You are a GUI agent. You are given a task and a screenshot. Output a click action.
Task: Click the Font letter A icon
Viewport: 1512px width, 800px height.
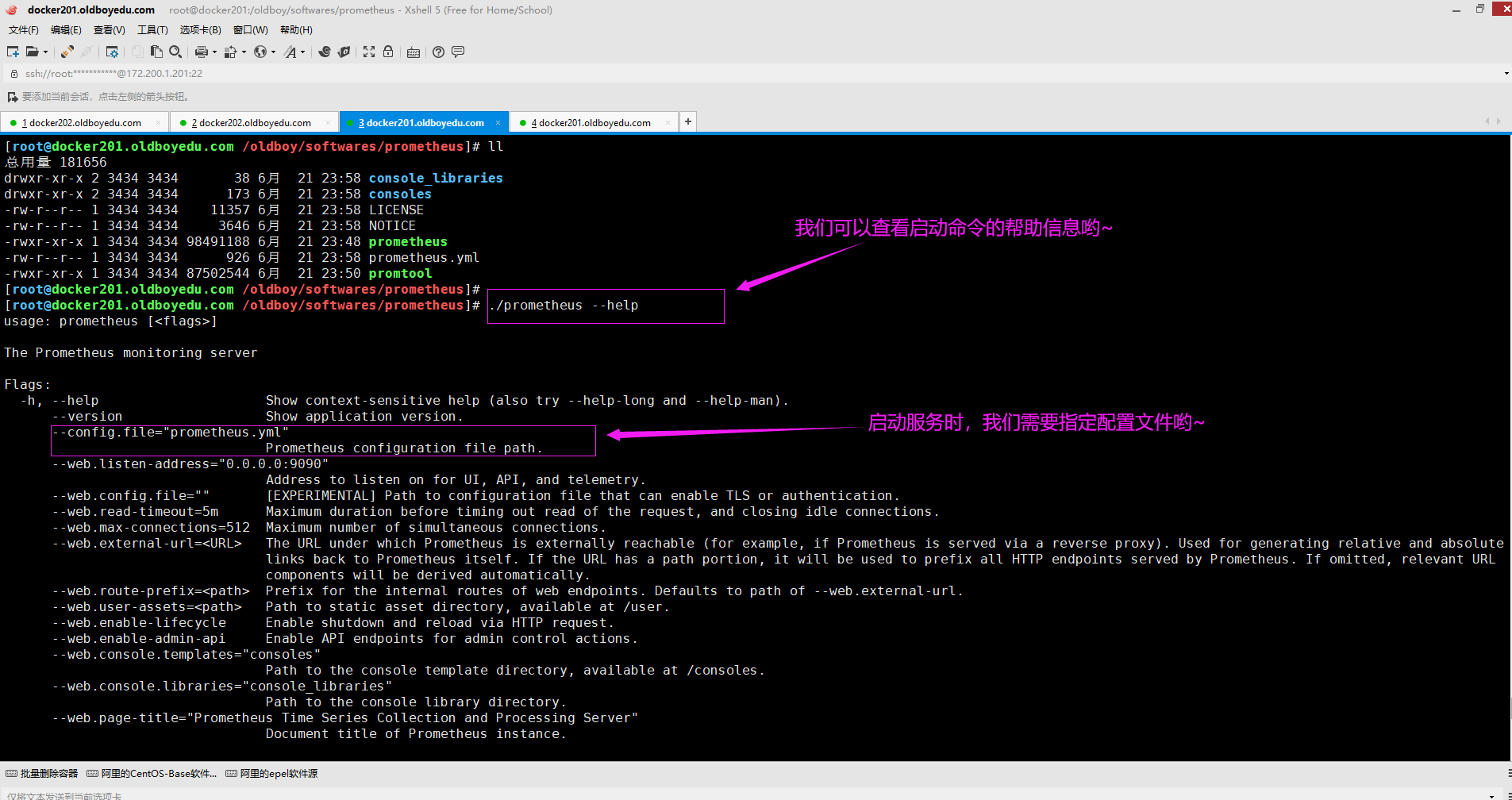290,52
